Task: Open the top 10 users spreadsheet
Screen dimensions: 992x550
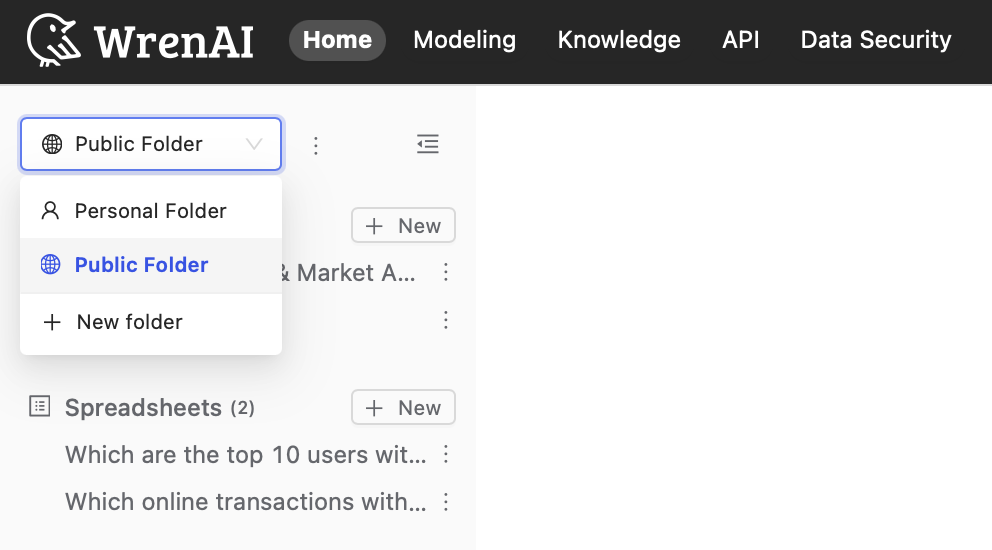Action: (245, 455)
